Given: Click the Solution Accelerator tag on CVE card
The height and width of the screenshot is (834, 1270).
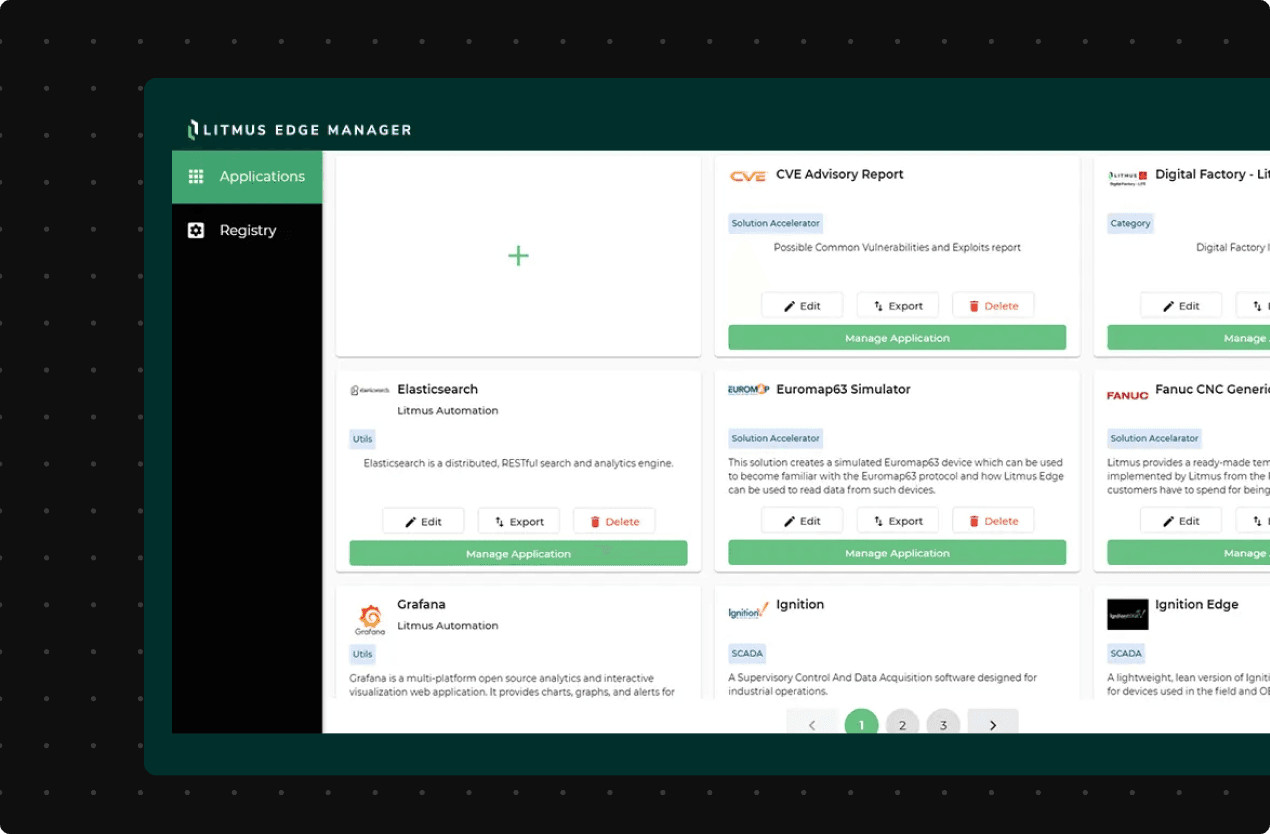Looking at the screenshot, I should [775, 223].
